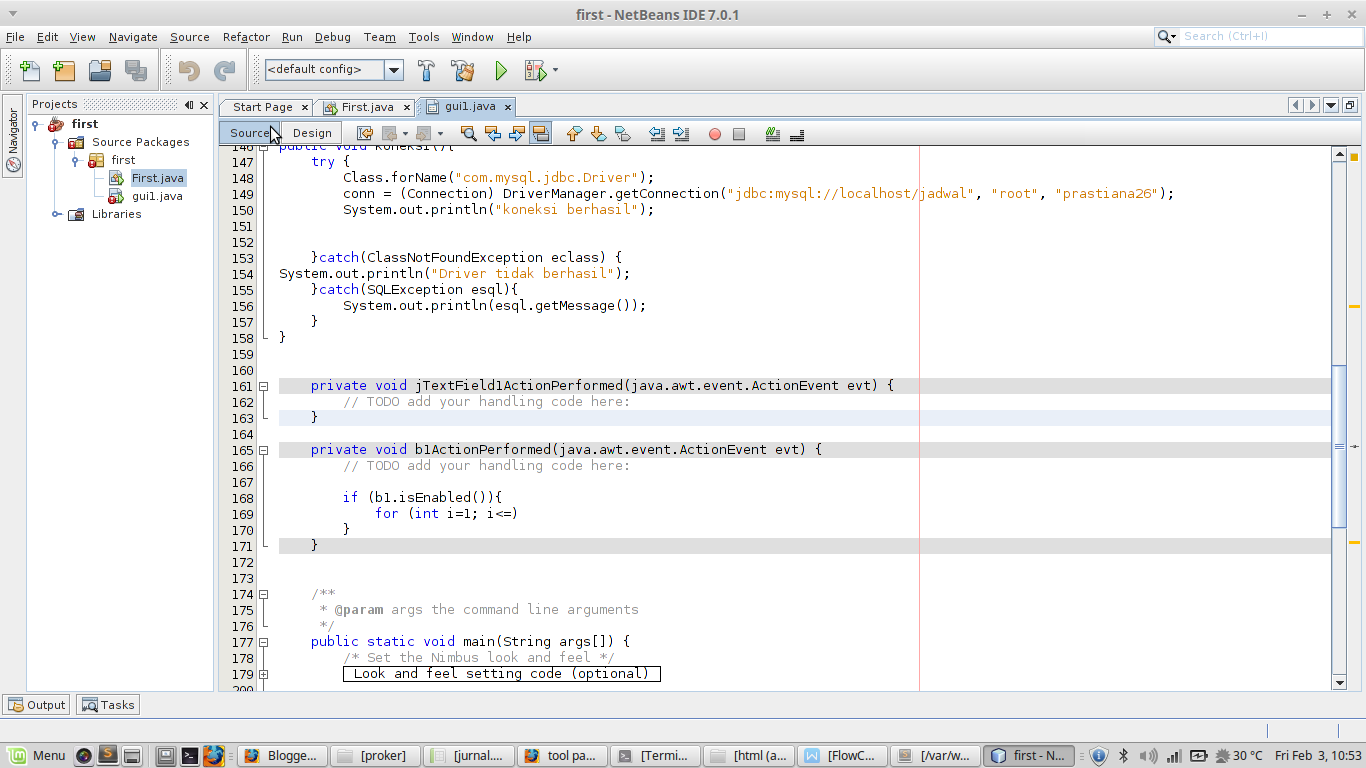Collapse fold at b1ActionPerformed method

tap(264, 450)
